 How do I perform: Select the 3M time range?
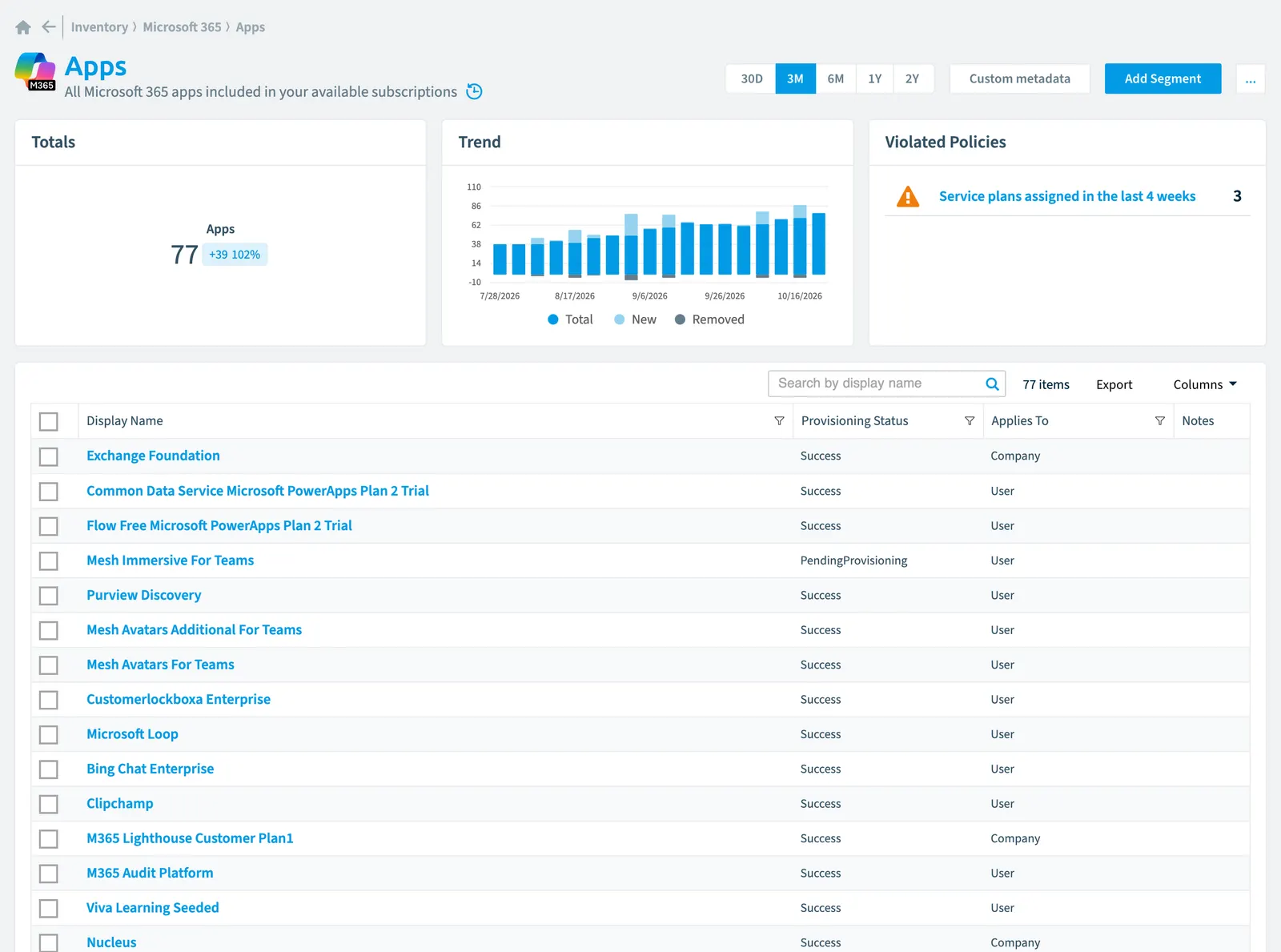[x=795, y=78]
